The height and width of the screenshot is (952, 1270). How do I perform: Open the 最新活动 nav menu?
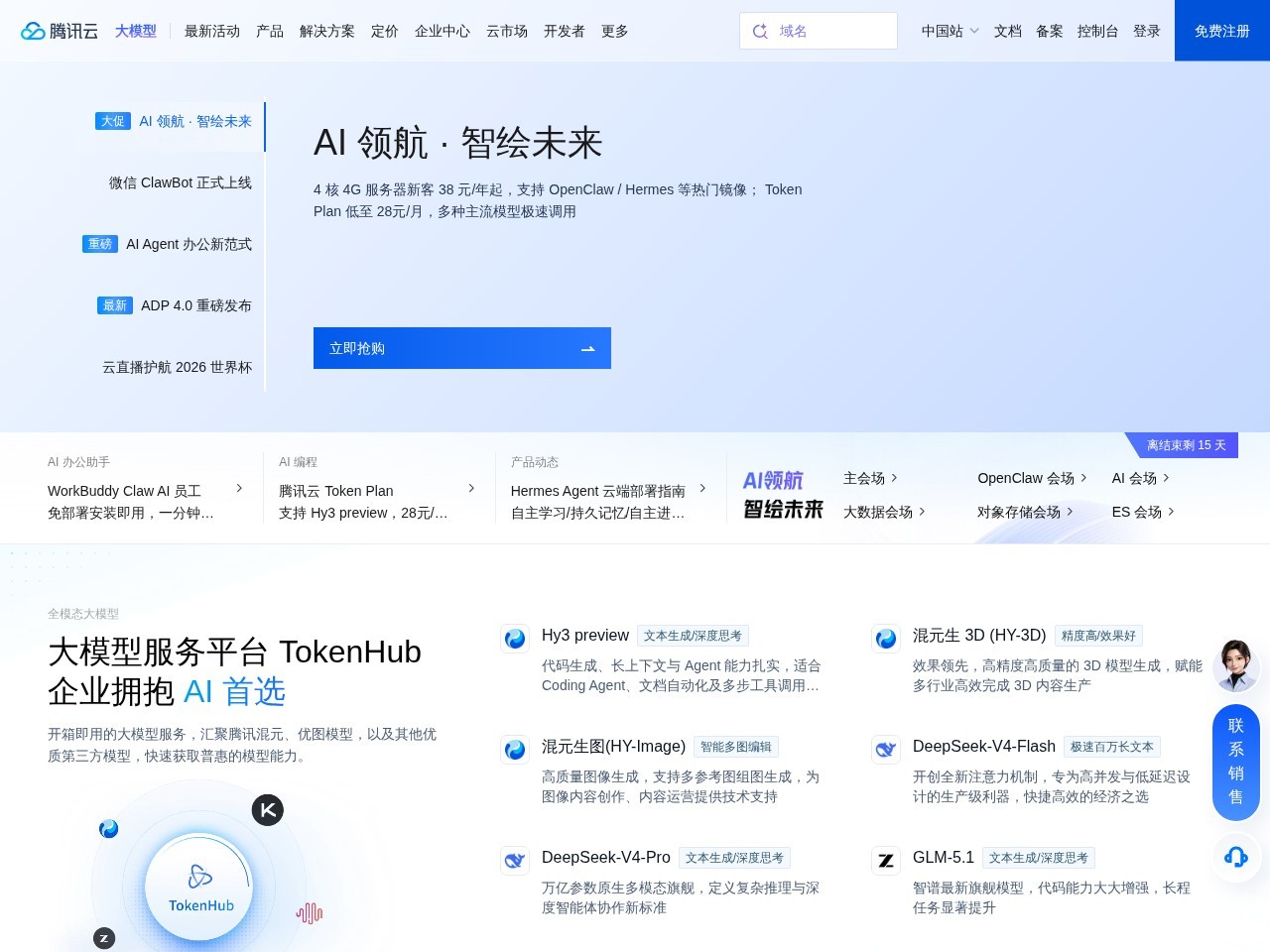point(212,31)
